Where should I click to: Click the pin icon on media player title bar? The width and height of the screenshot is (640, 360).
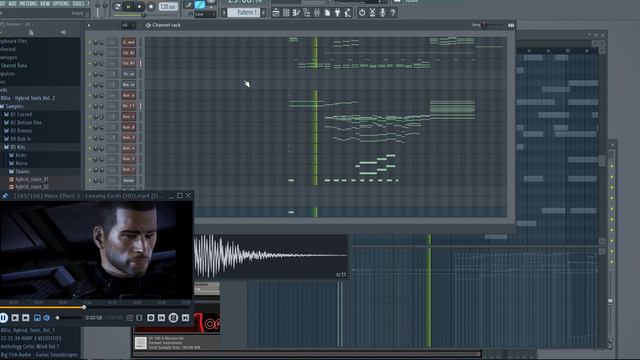click(x=5, y=196)
